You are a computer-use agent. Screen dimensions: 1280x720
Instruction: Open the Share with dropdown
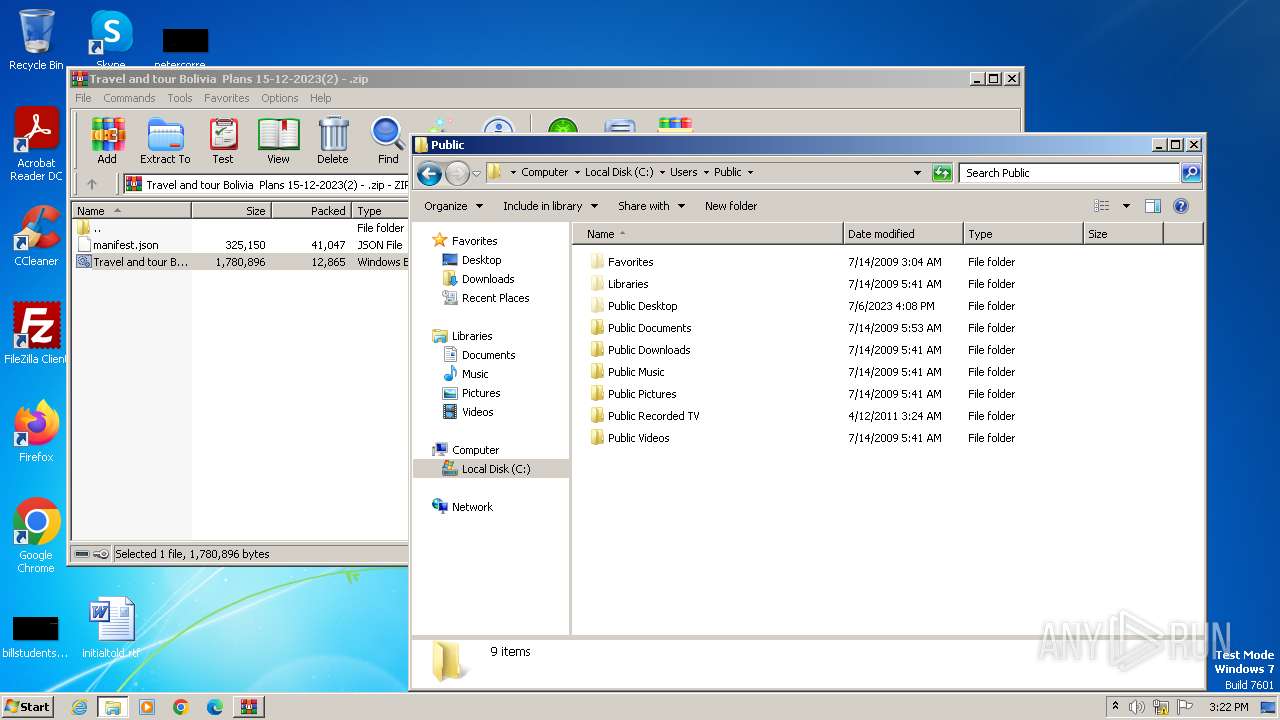coord(651,206)
